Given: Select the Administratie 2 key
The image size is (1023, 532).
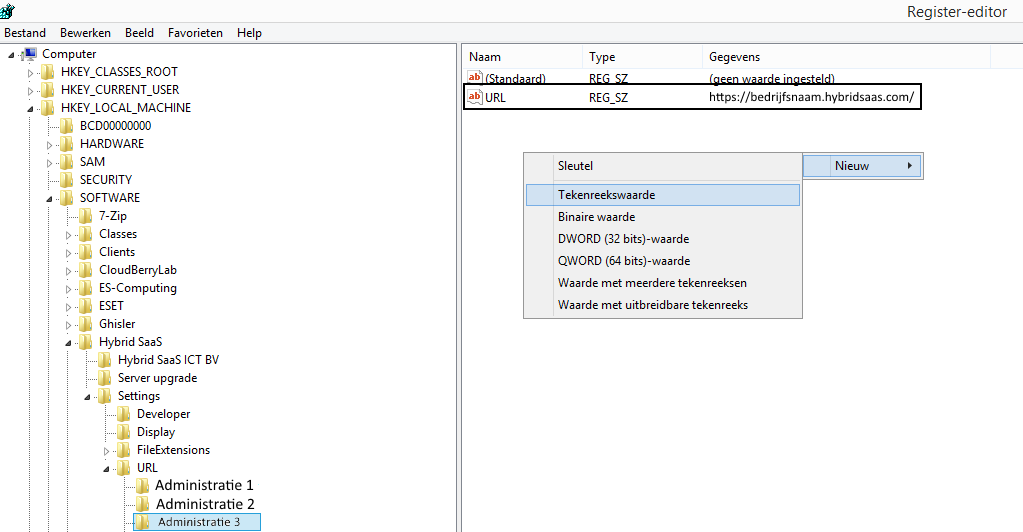Looking at the screenshot, I should click(x=204, y=504).
